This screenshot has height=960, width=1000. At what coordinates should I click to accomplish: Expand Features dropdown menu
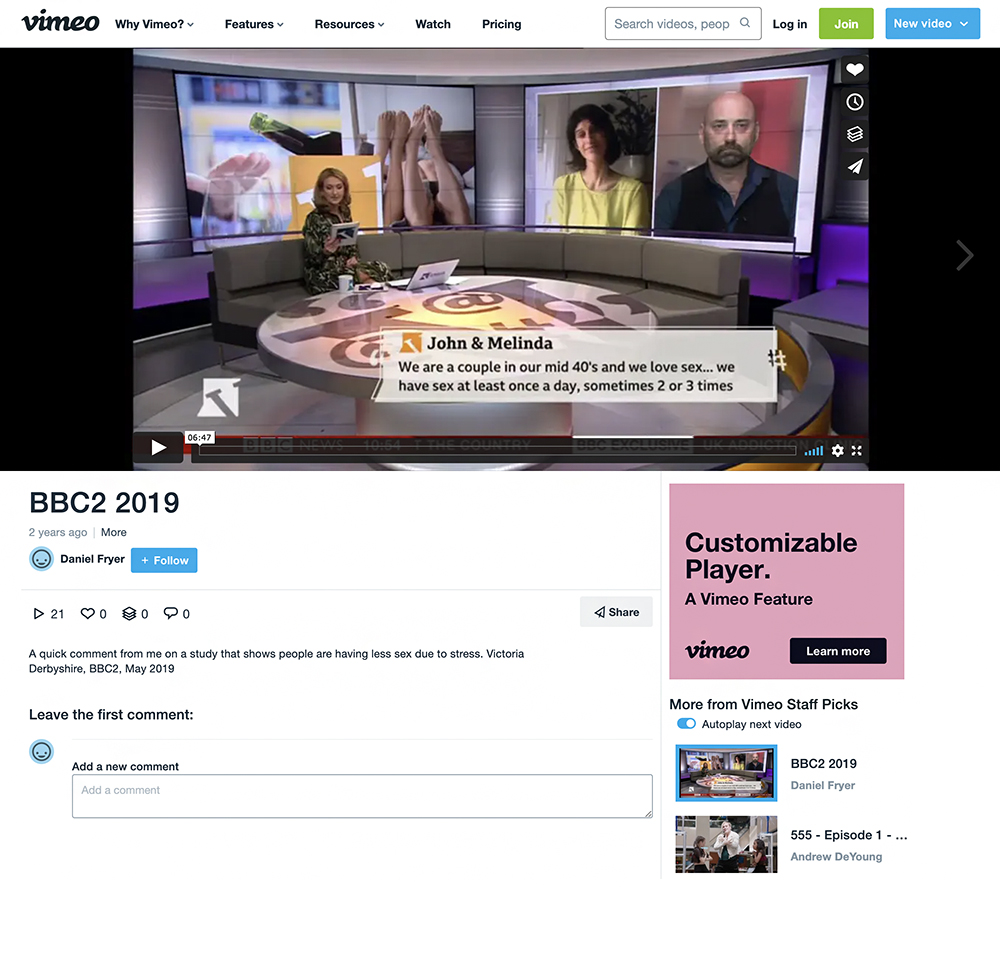pos(254,24)
